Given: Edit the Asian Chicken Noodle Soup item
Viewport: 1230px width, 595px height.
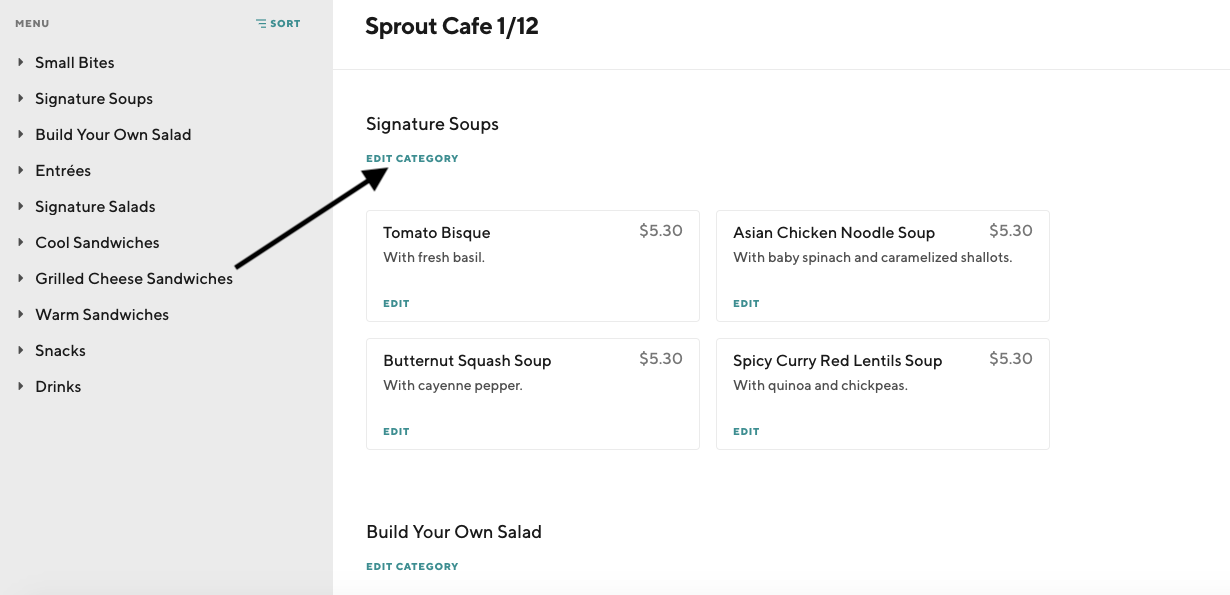Looking at the screenshot, I should [746, 304].
